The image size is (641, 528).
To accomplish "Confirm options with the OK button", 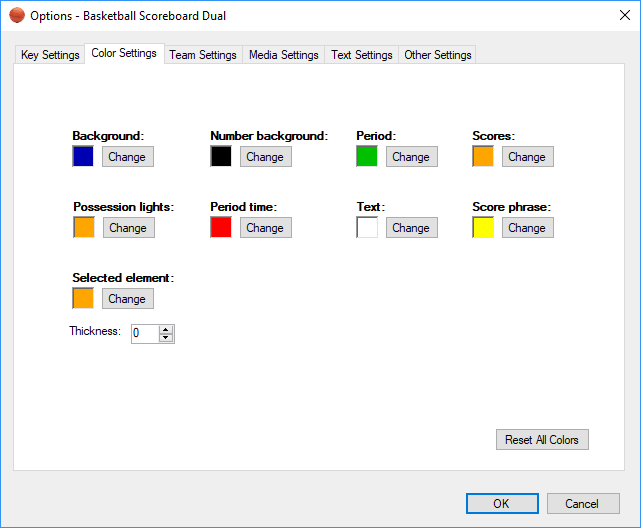I will (502, 504).
